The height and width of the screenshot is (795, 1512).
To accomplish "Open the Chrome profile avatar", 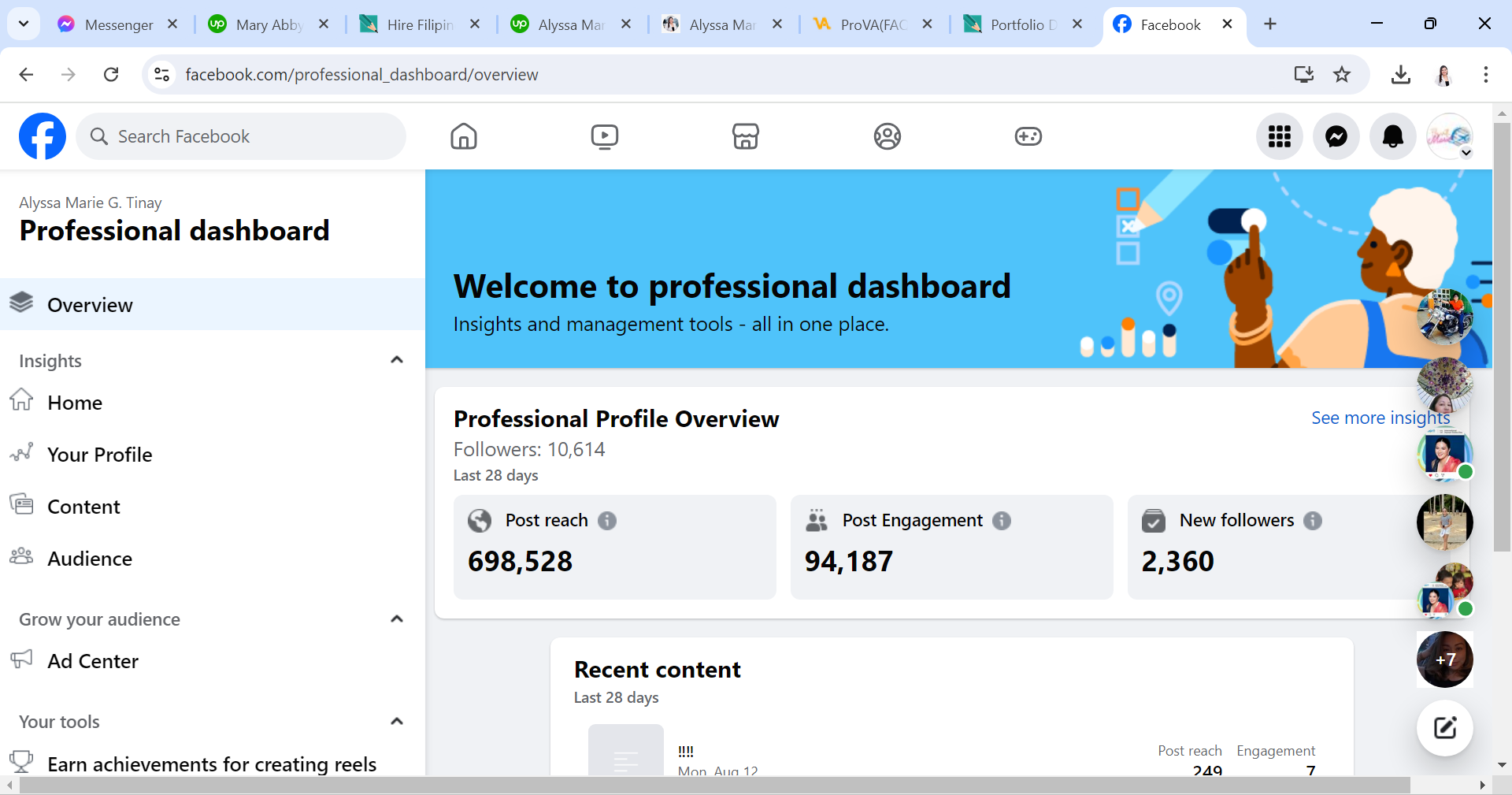I will pyautogui.click(x=1443, y=75).
